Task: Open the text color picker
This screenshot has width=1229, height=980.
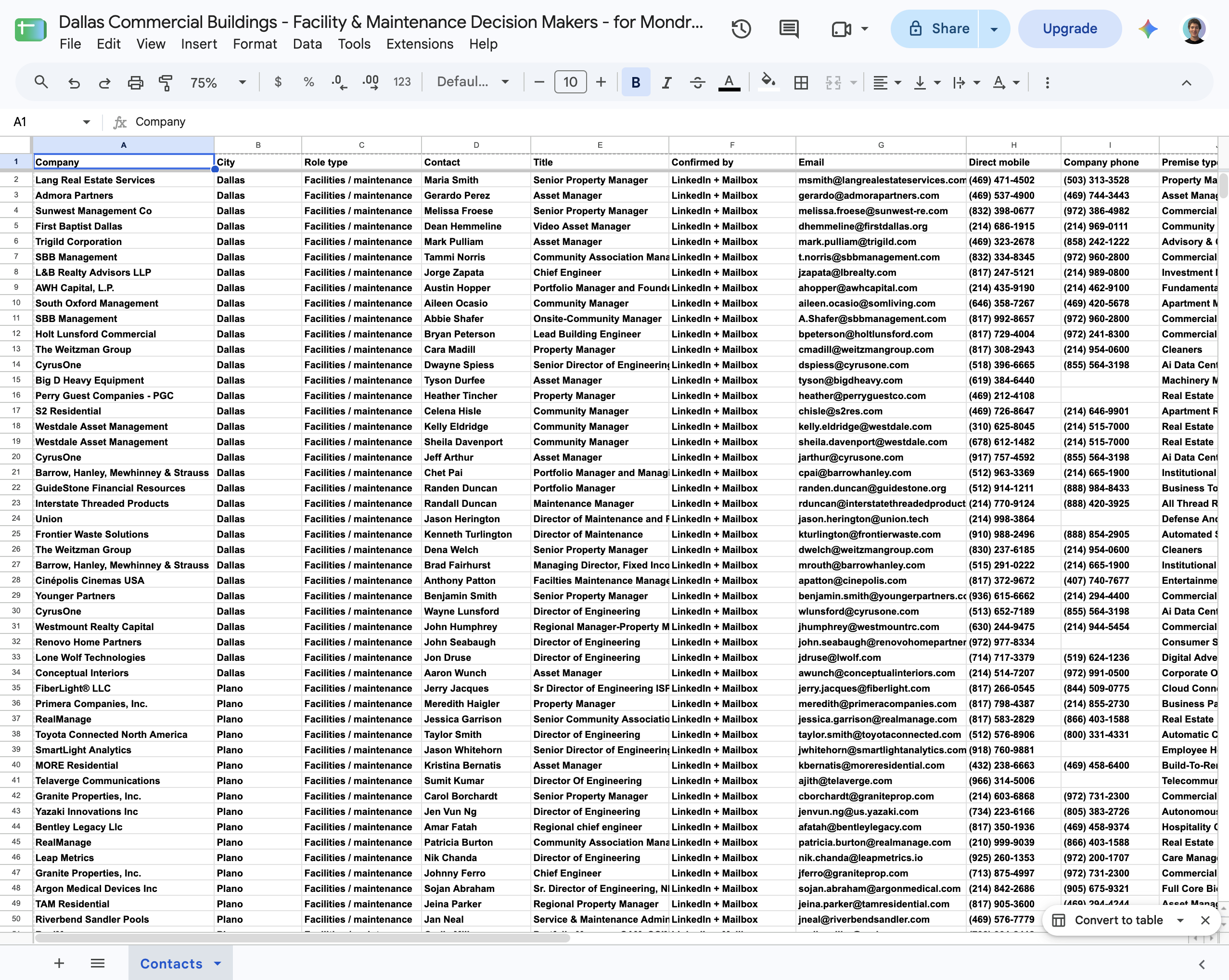Action: (729, 83)
